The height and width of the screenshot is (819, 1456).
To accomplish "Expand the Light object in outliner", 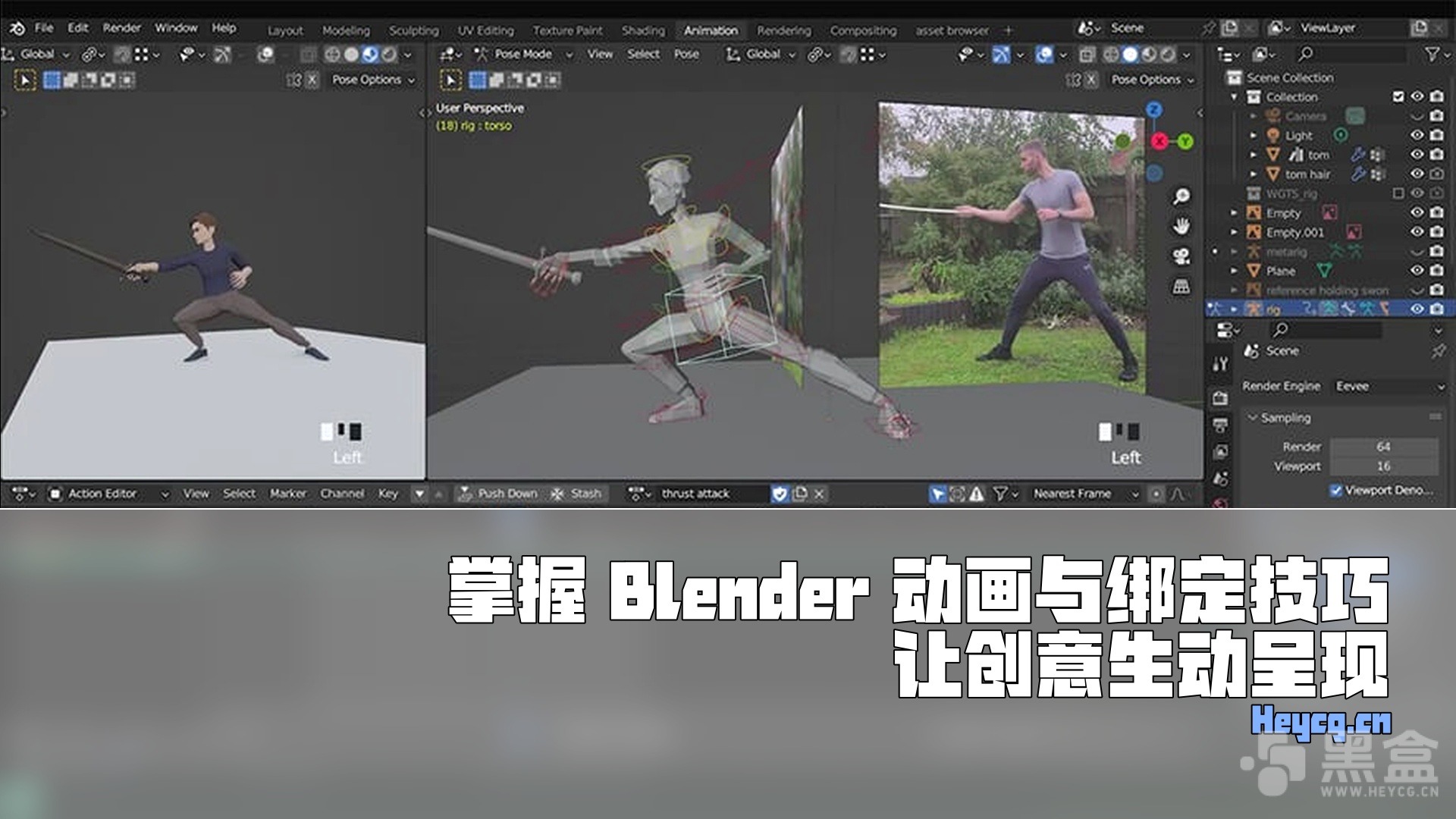I will point(1253,135).
